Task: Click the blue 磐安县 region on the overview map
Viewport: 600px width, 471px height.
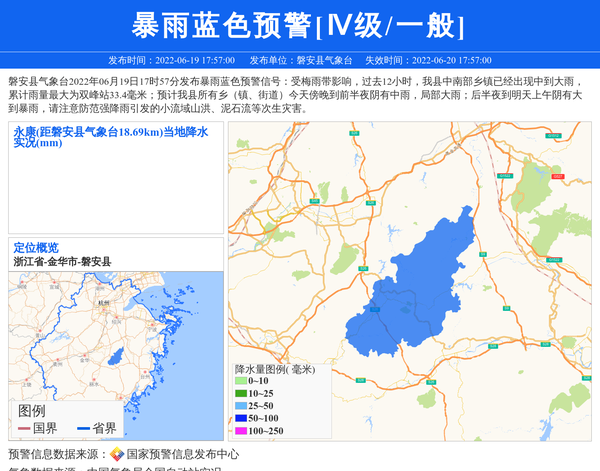Action: [x=116, y=356]
